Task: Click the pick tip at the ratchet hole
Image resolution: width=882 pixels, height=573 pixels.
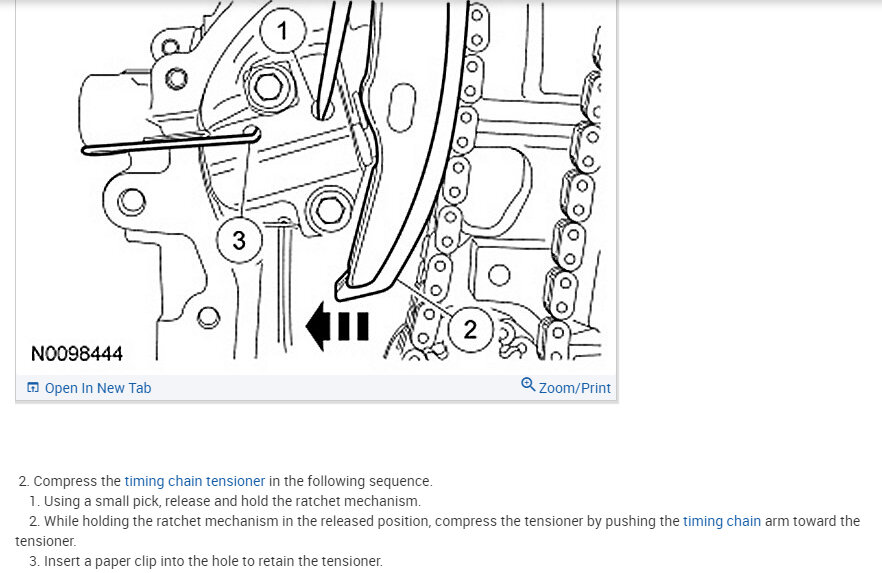Action: [x=323, y=110]
